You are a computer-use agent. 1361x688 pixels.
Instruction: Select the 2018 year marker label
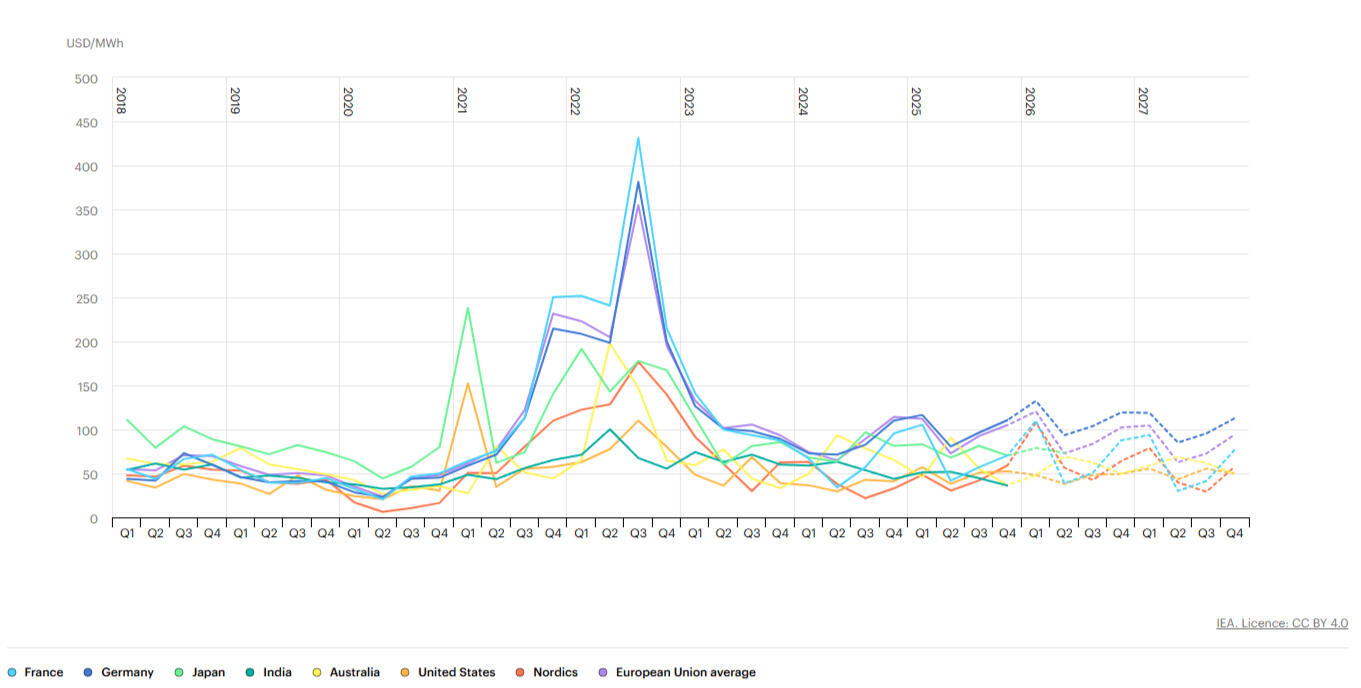point(121,101)
